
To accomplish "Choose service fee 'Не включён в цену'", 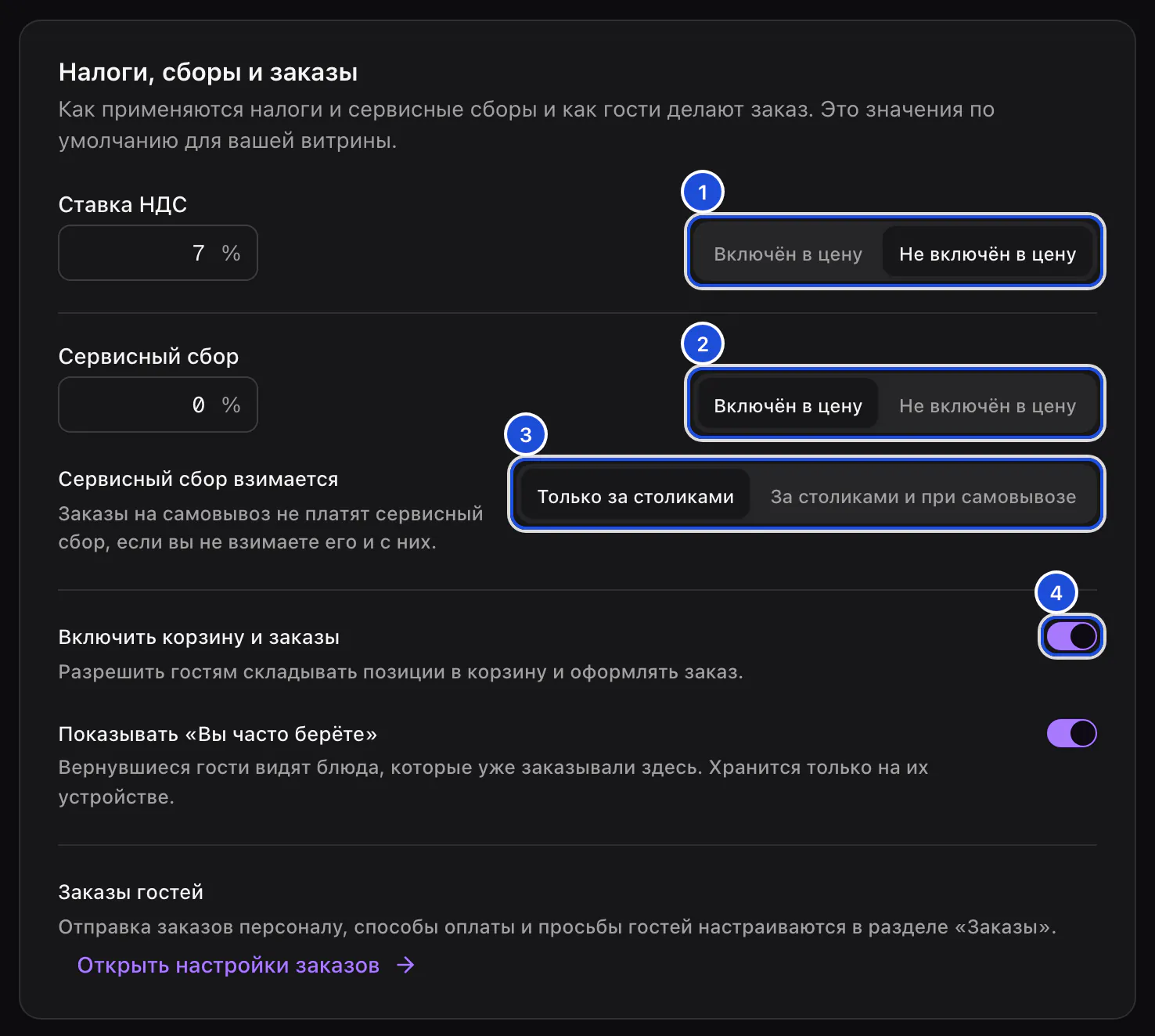I will point(988,405).
